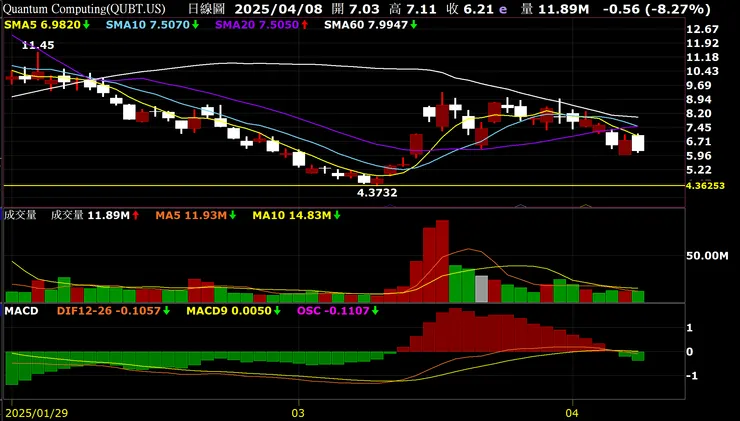This screenshot has height=421, width=740.
Task: Click the volume MA5 11.93M label
Action: pyautogui.click(x=191, y=215)
